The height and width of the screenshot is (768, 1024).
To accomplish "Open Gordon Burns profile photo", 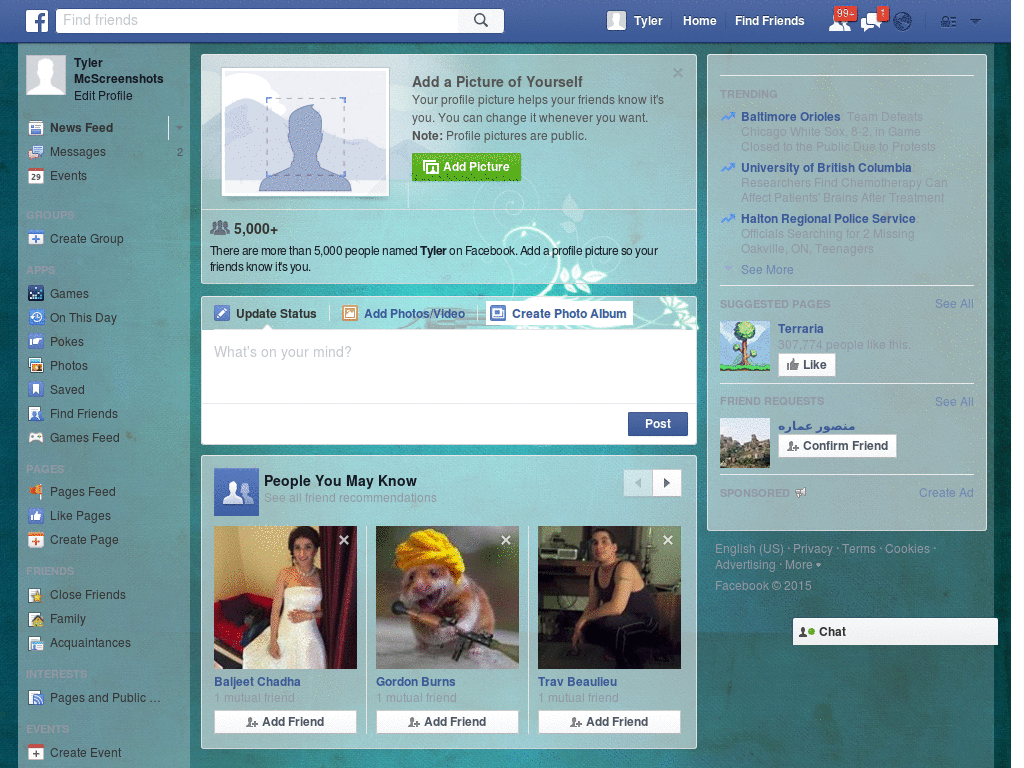I will click(x=447, y=598).
